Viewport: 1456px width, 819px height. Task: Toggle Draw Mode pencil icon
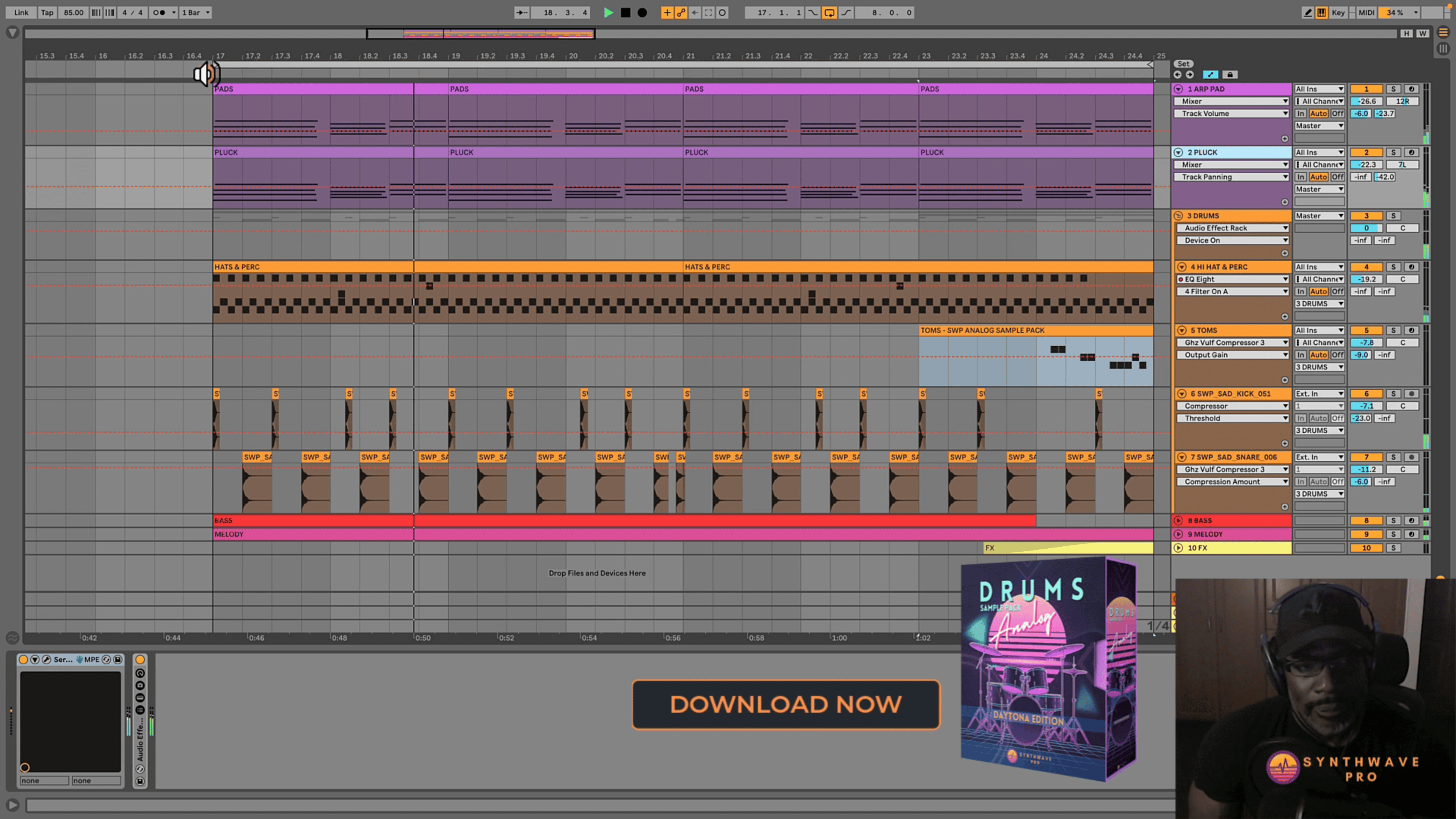tap(1307, 13)
